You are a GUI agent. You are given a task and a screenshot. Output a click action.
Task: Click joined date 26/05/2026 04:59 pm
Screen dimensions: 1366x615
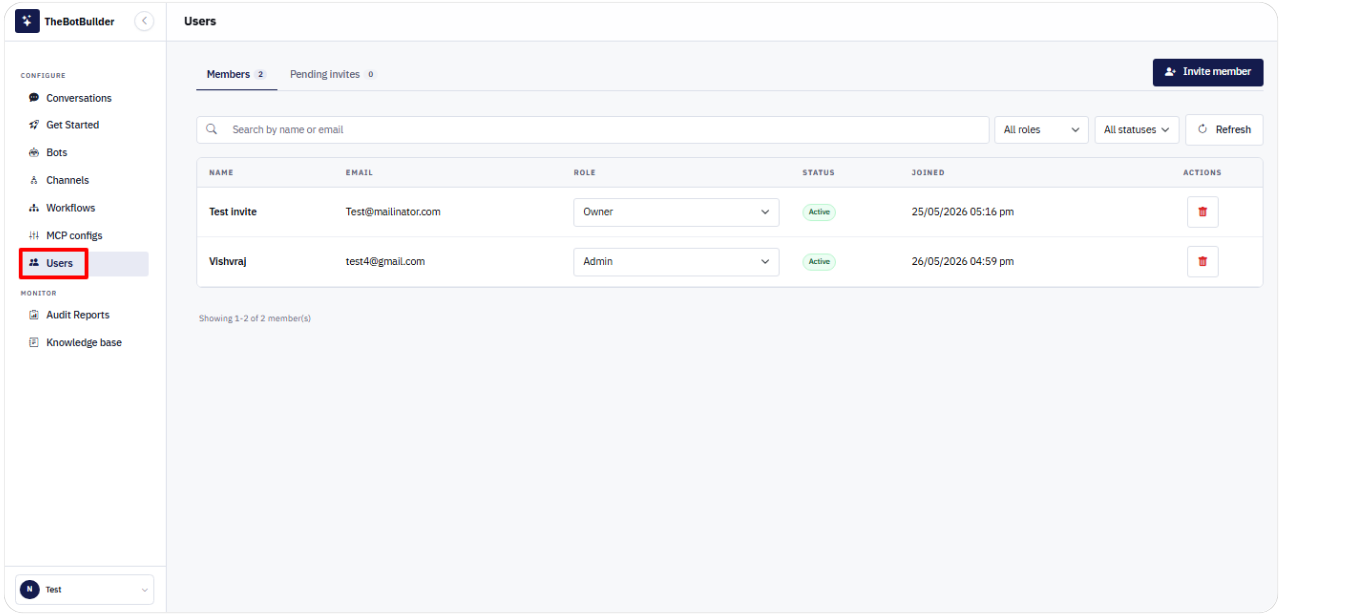(x=962, y=261)
